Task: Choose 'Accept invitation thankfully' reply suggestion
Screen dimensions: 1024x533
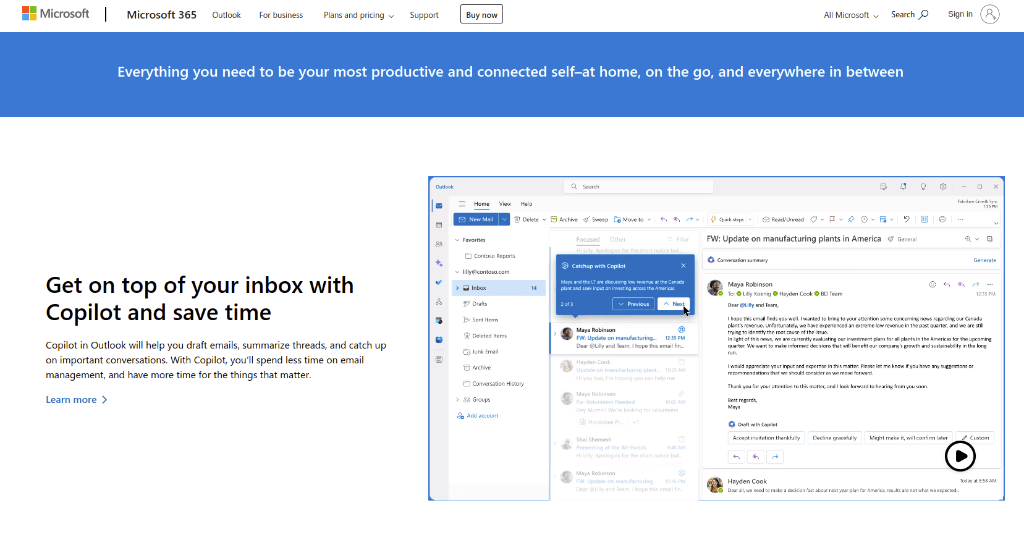Action: tap(766, 438)
